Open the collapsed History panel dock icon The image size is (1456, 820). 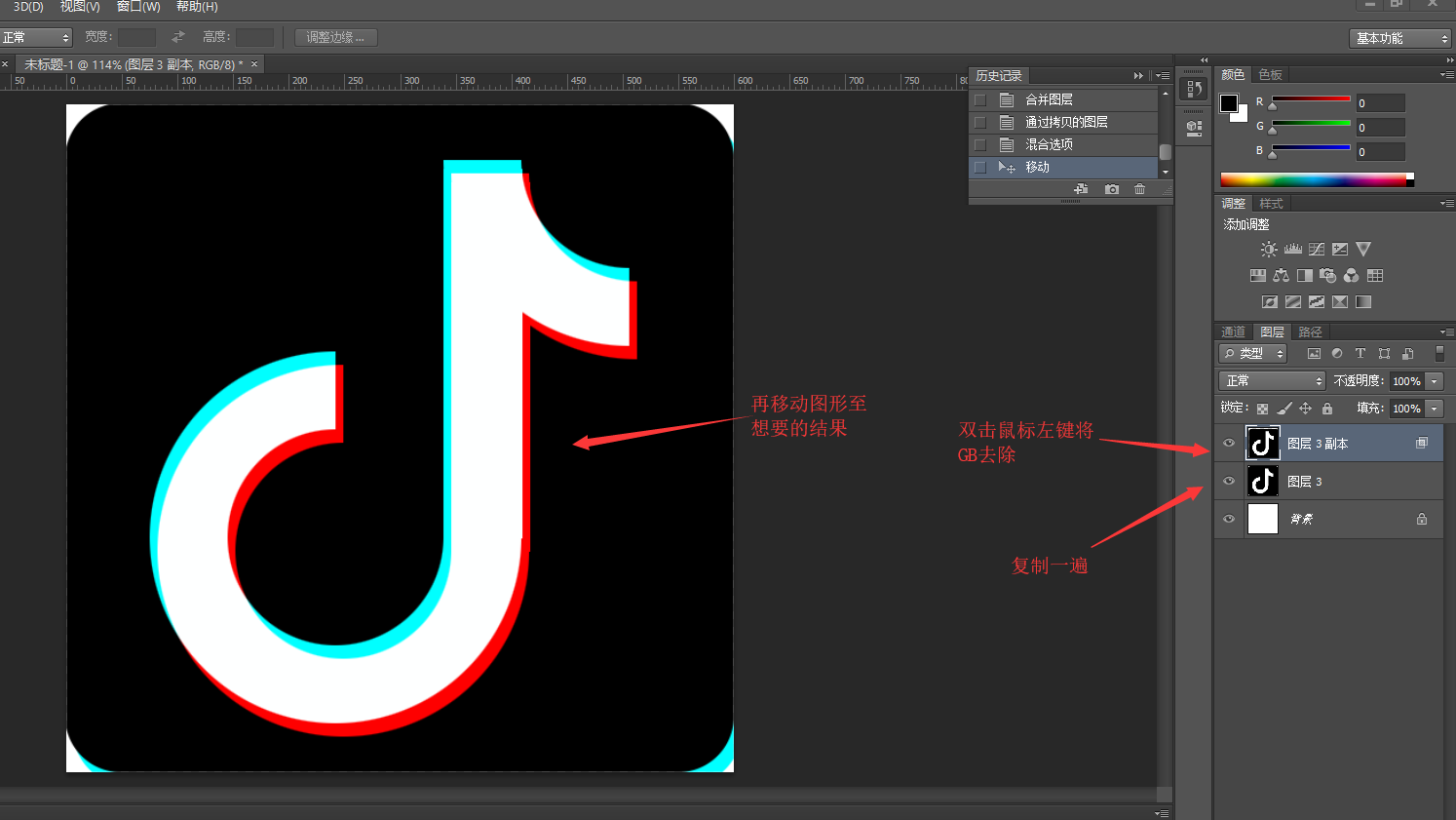click(x=1194, y=89)
